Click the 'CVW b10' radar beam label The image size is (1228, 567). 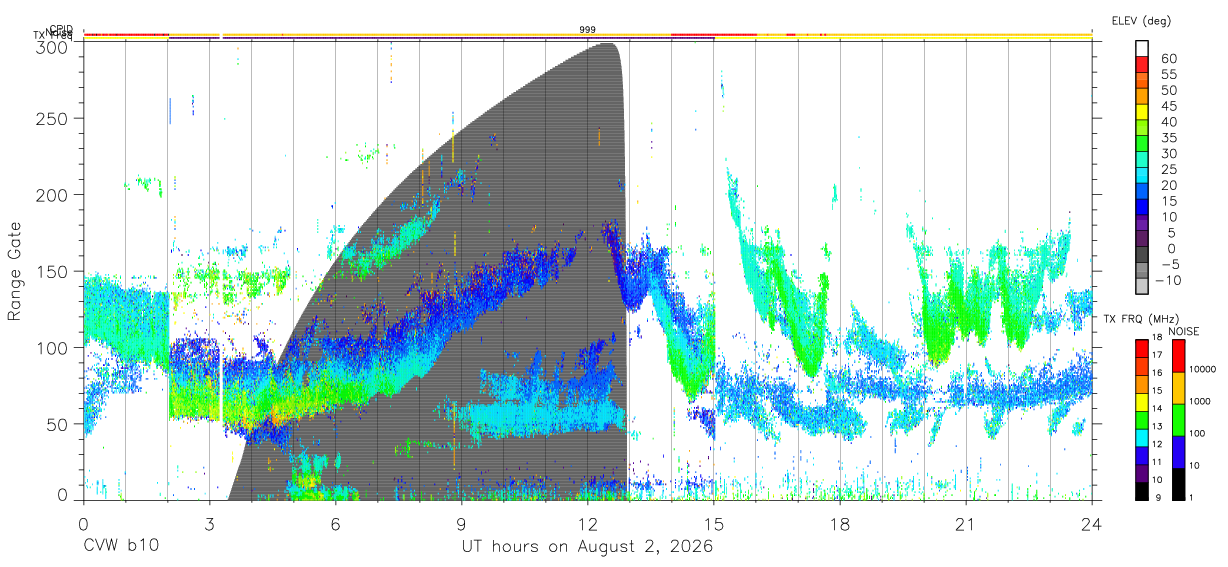[120, 547]
